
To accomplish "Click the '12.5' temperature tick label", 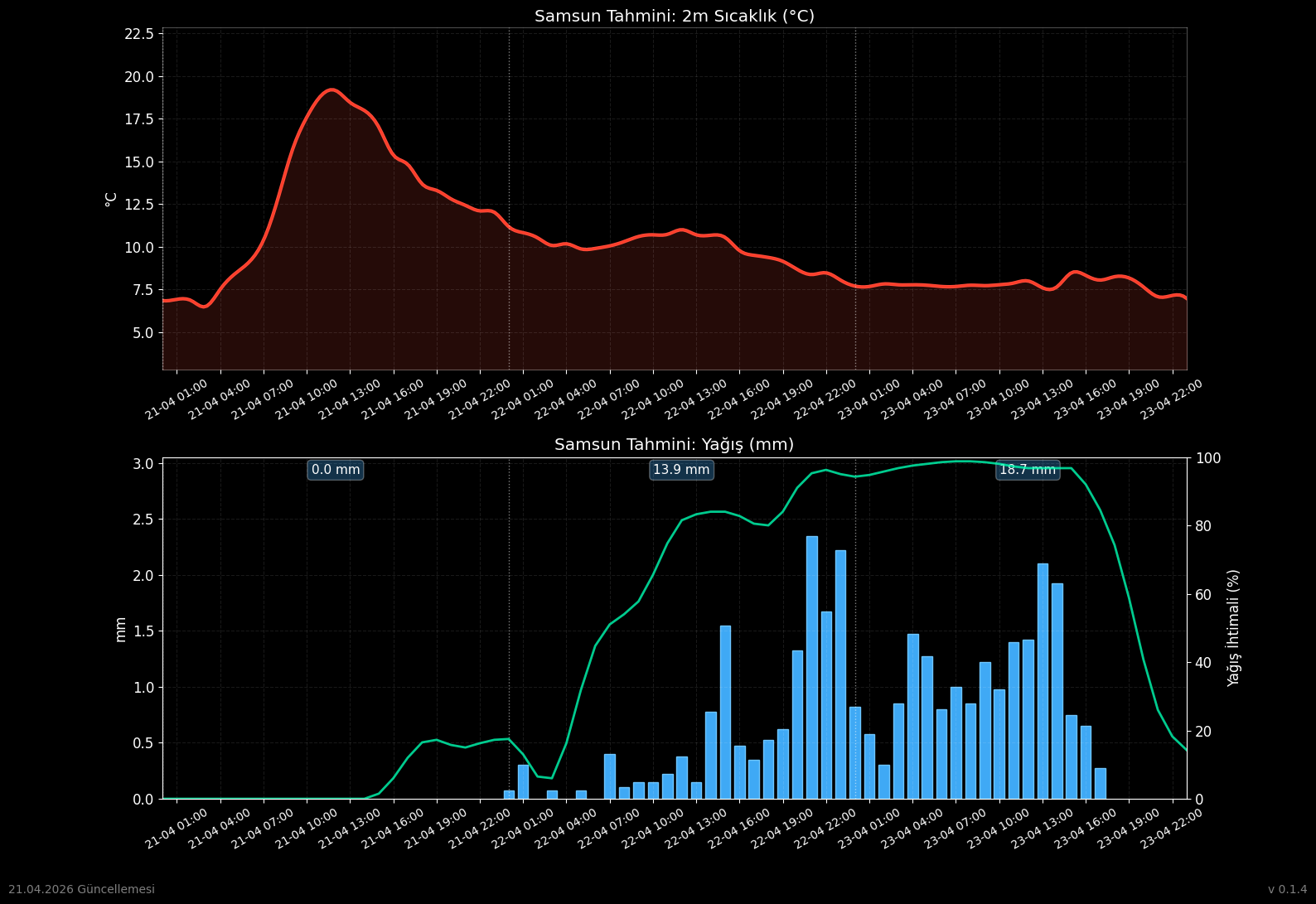I will (138, 205).
